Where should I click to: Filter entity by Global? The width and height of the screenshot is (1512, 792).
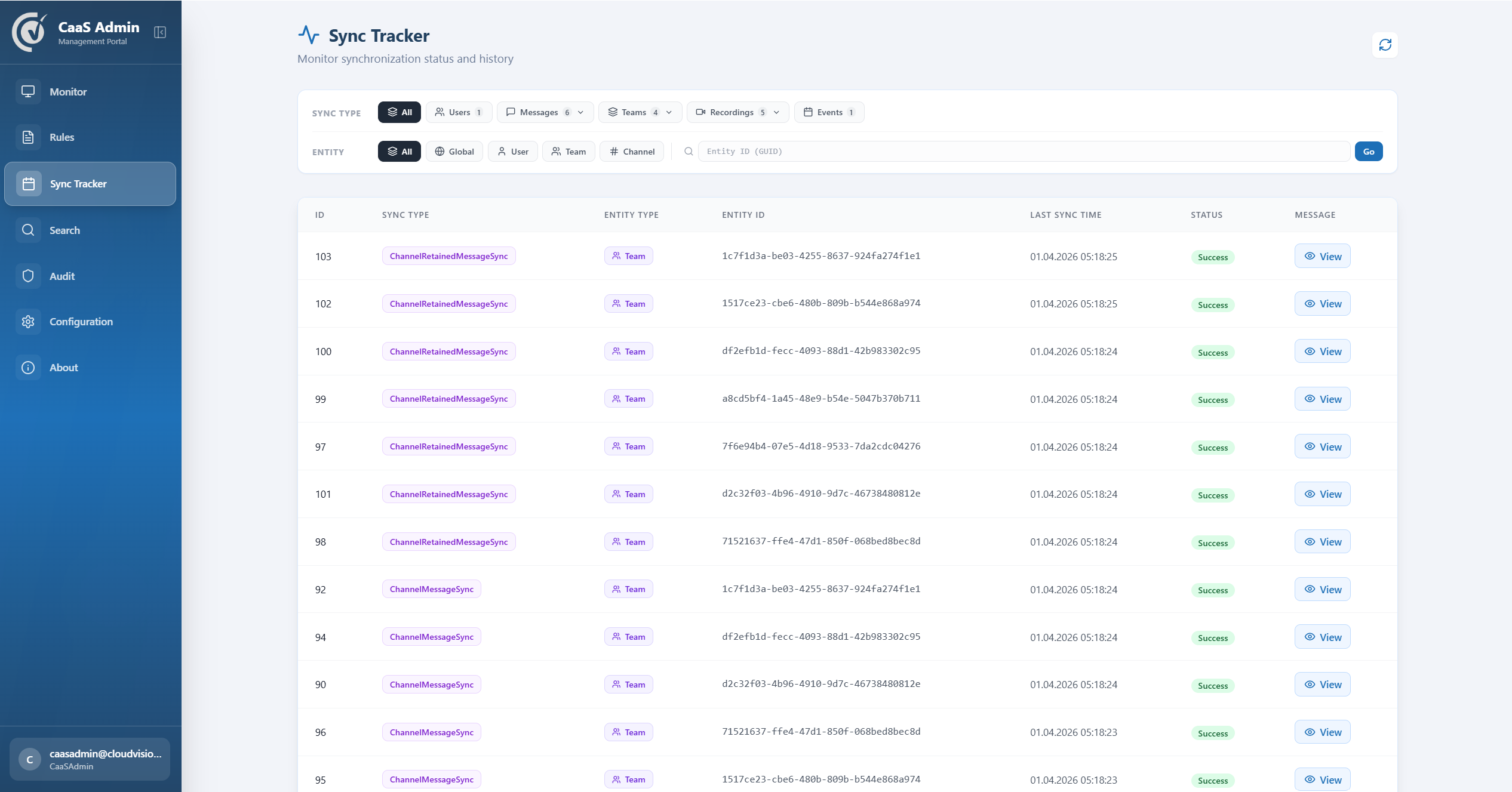(454, 152)
